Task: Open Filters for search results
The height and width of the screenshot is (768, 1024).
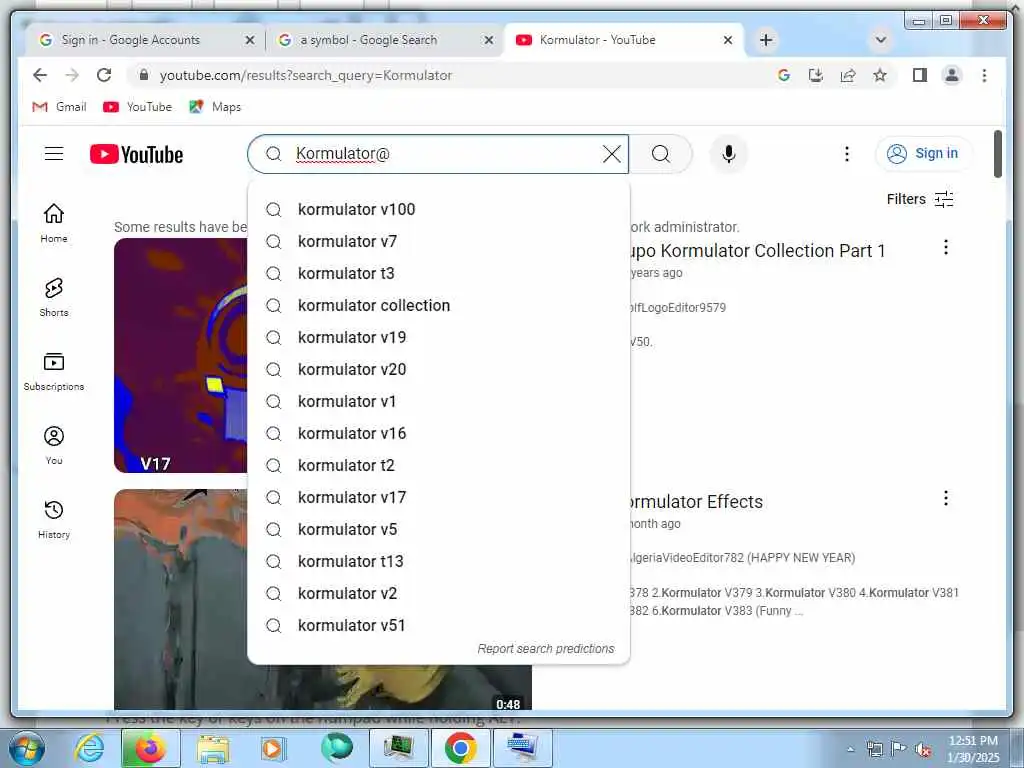Action: tap(920, 199)
